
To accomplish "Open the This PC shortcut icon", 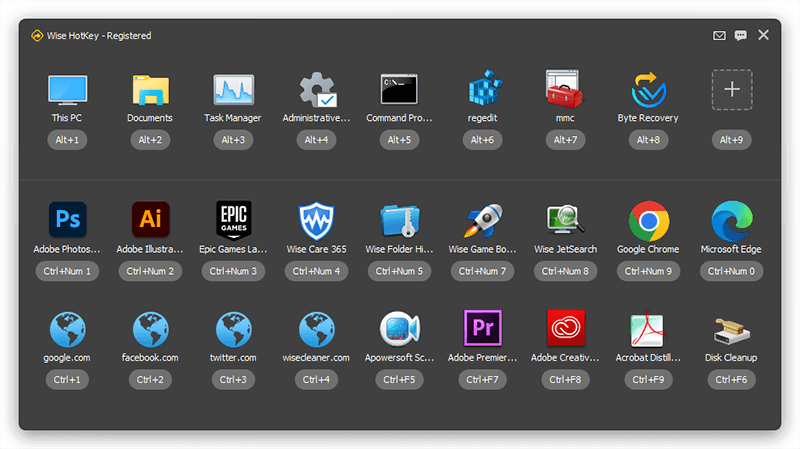I will point(67,90).
